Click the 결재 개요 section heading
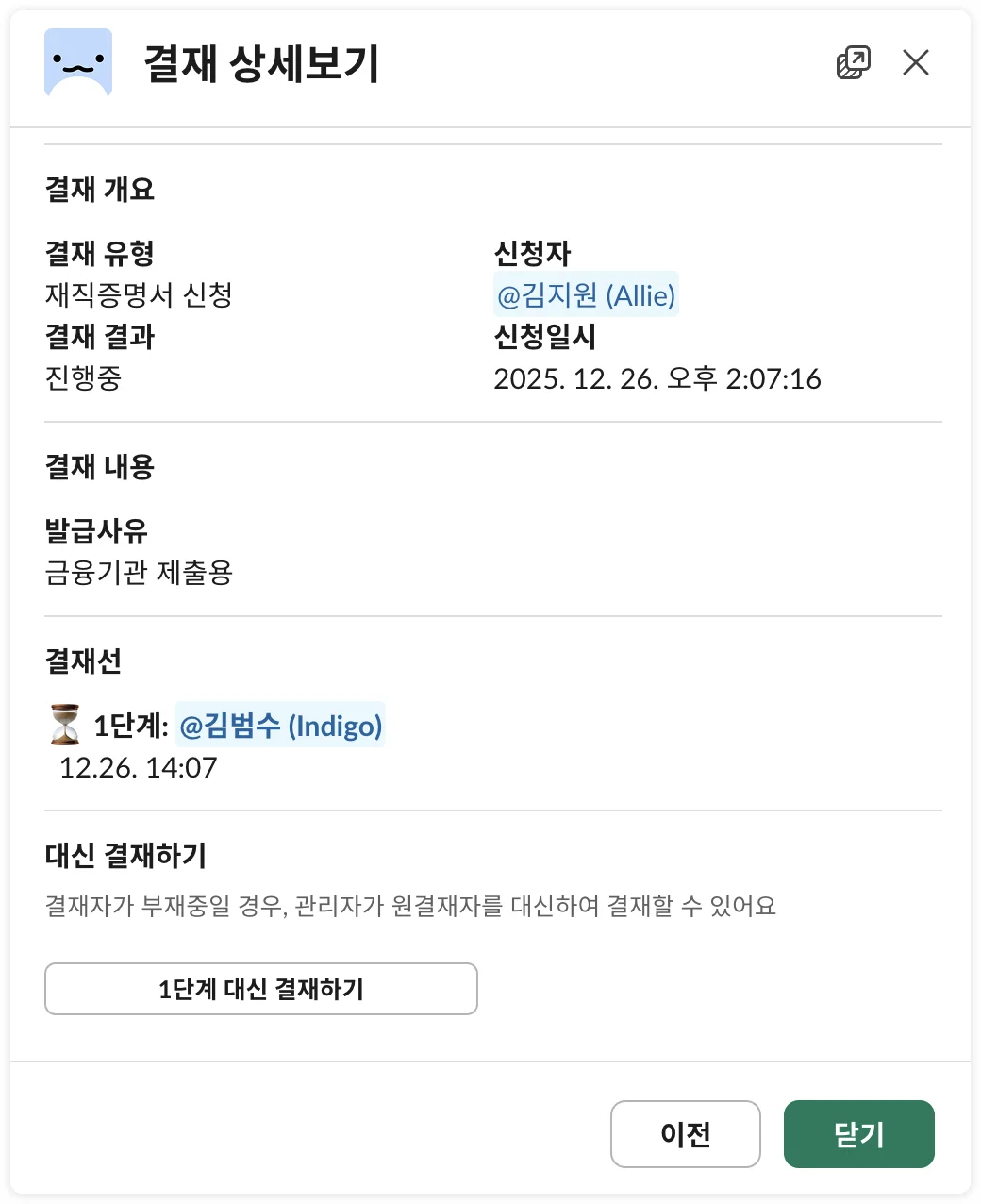 pyautogui.click(x=99, y=190)
